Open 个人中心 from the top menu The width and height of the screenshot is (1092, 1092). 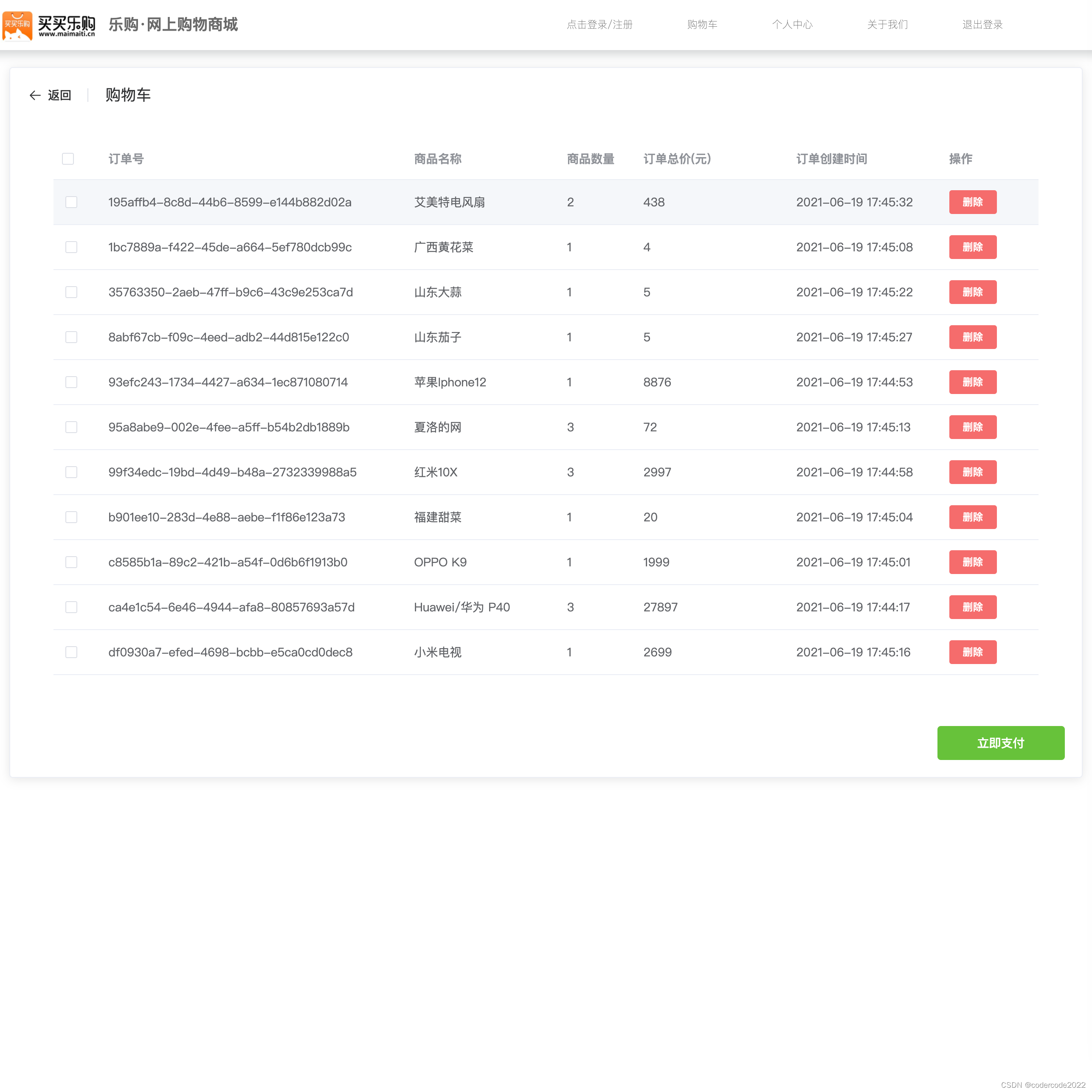pyautogui.click(x=792, y=24)
